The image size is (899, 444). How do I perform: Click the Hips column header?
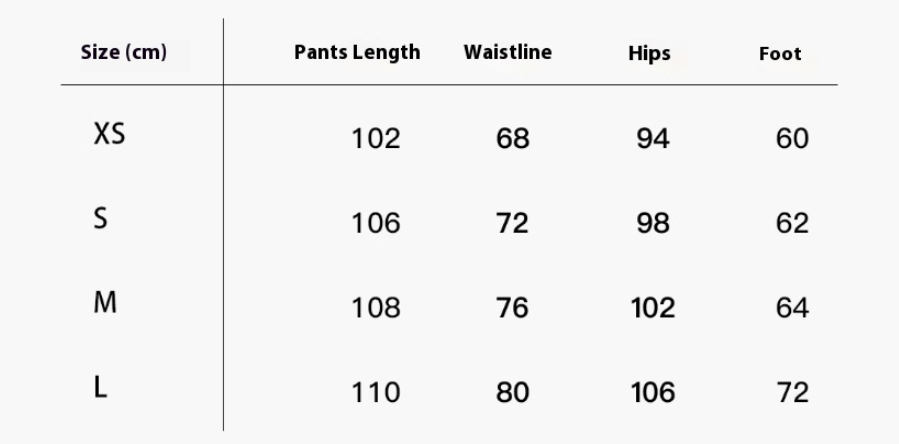tap(649, 54)
